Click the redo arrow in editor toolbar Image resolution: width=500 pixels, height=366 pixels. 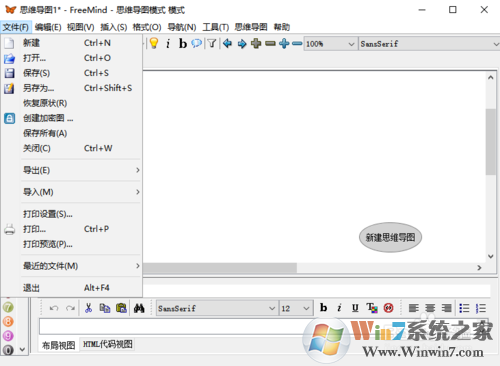[x=70, y=308]
